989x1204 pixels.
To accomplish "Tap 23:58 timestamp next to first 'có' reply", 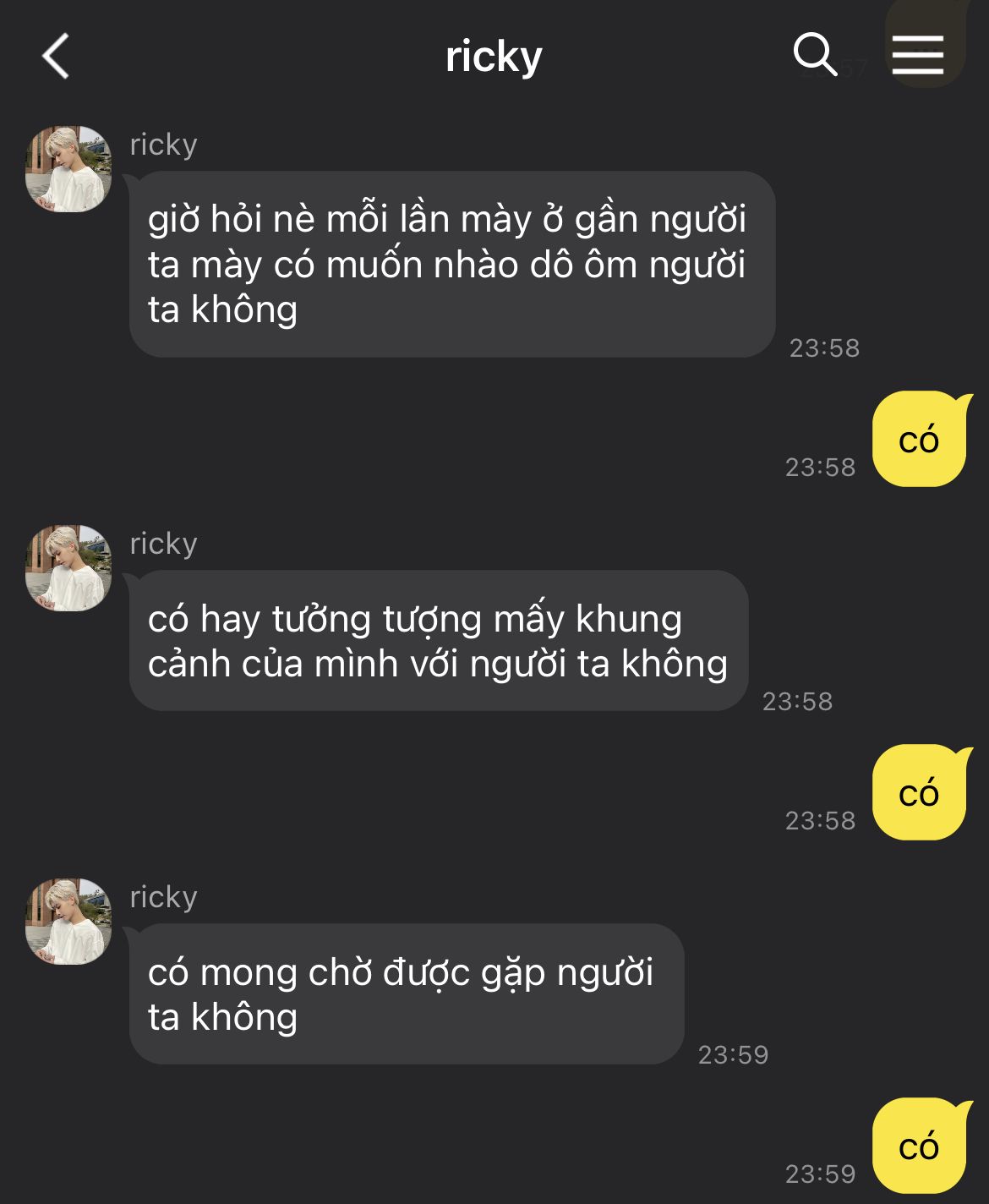I will [820, 468].
